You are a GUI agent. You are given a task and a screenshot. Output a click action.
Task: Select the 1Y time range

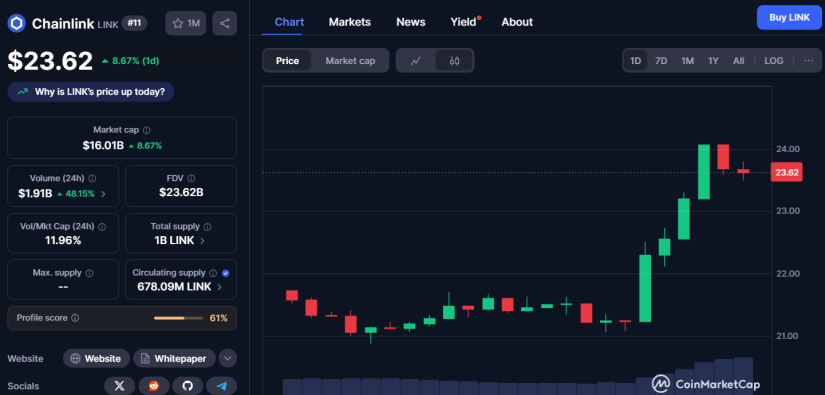pos(713,60)
